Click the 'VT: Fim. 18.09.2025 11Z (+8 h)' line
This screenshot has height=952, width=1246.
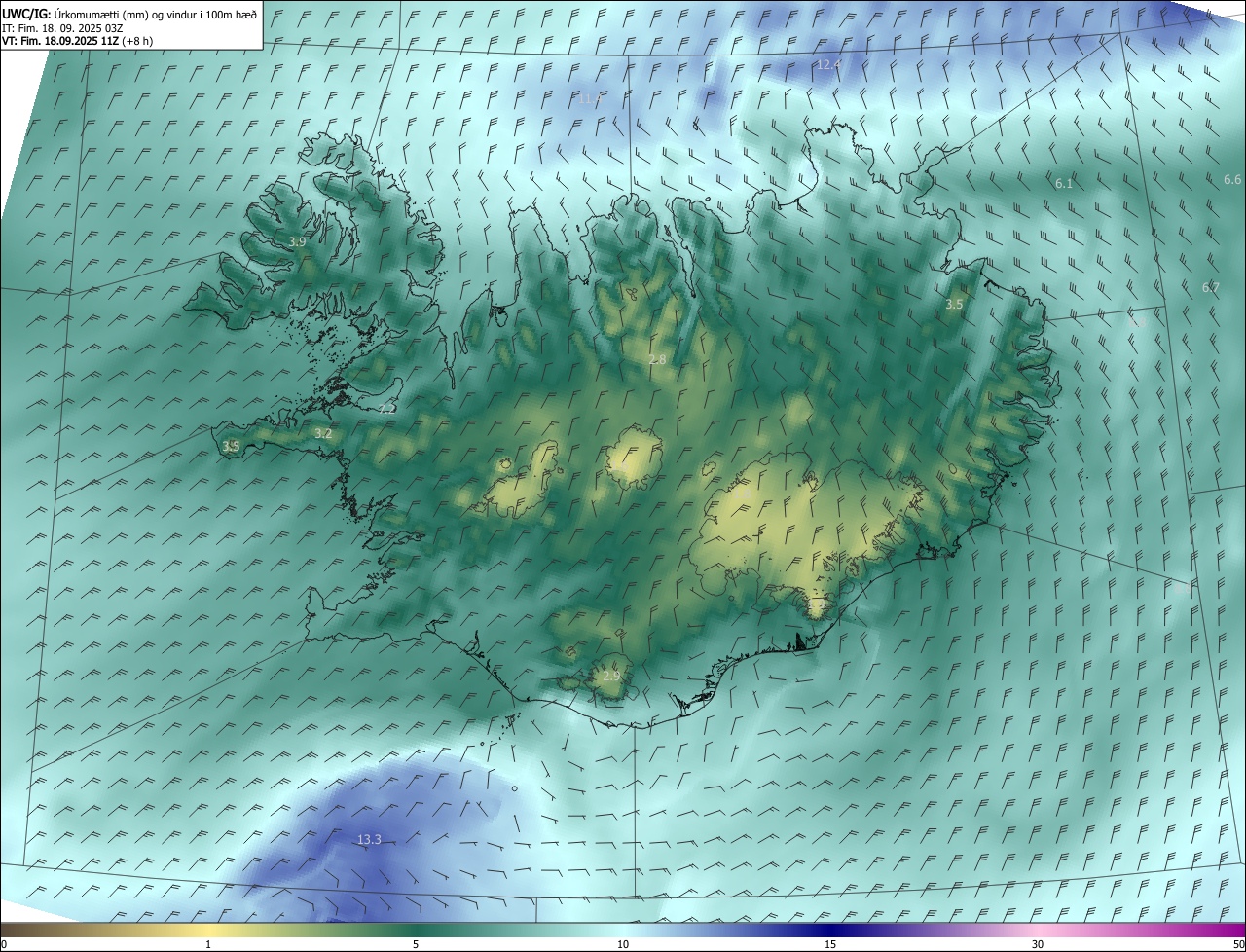tap(77, 41)
